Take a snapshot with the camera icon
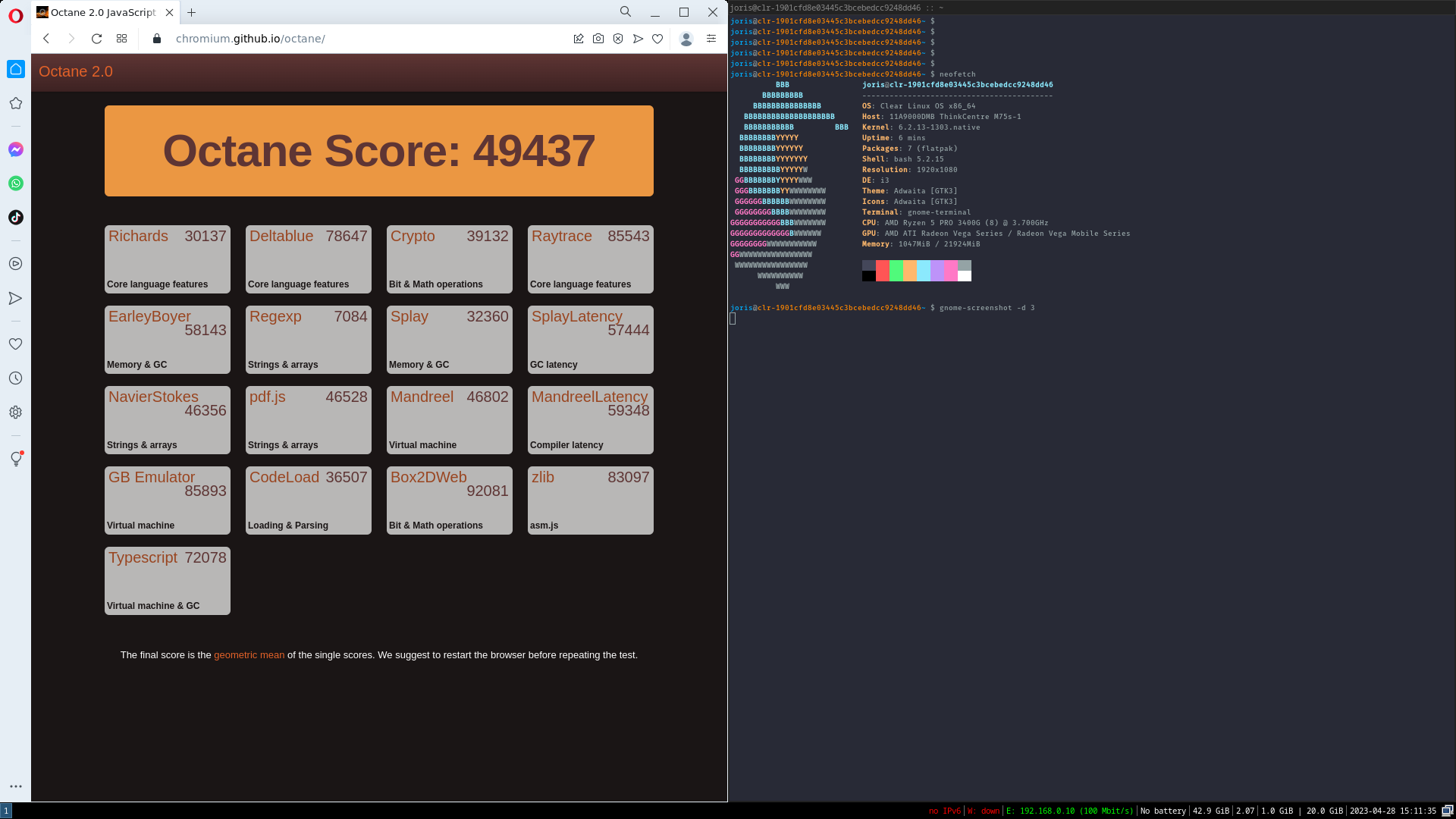This screenshot has width=1456, height=819. 598,39
